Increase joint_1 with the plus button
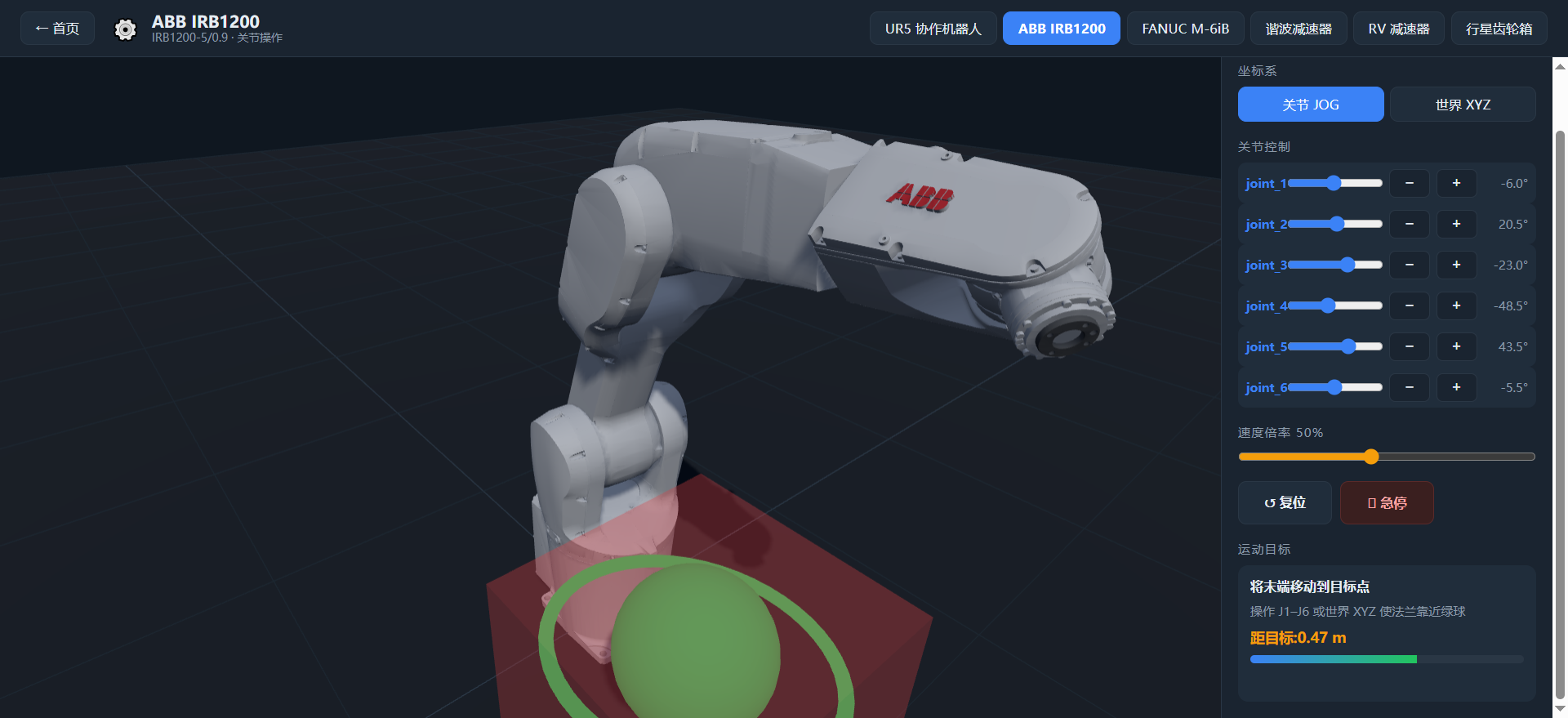Screen dimensions: 1568x718 pos(1456,183)
